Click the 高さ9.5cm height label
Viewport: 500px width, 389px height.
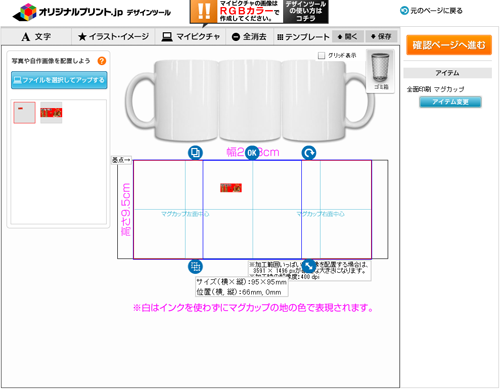point(126,209)
